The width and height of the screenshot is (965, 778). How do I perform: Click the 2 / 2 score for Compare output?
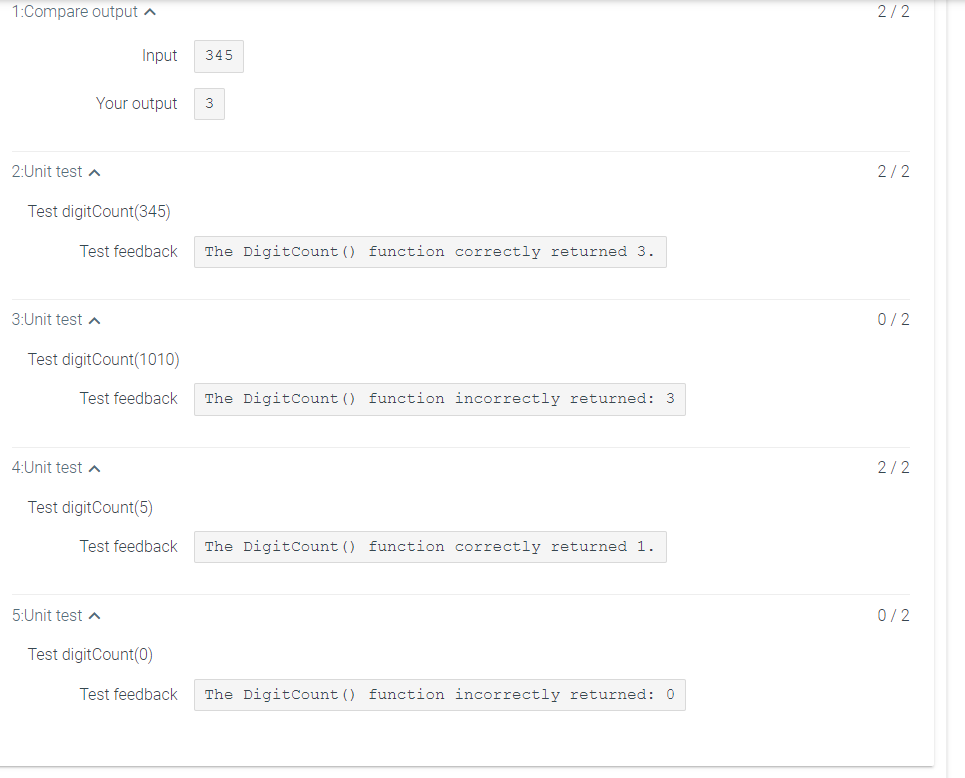click(893, 11)
